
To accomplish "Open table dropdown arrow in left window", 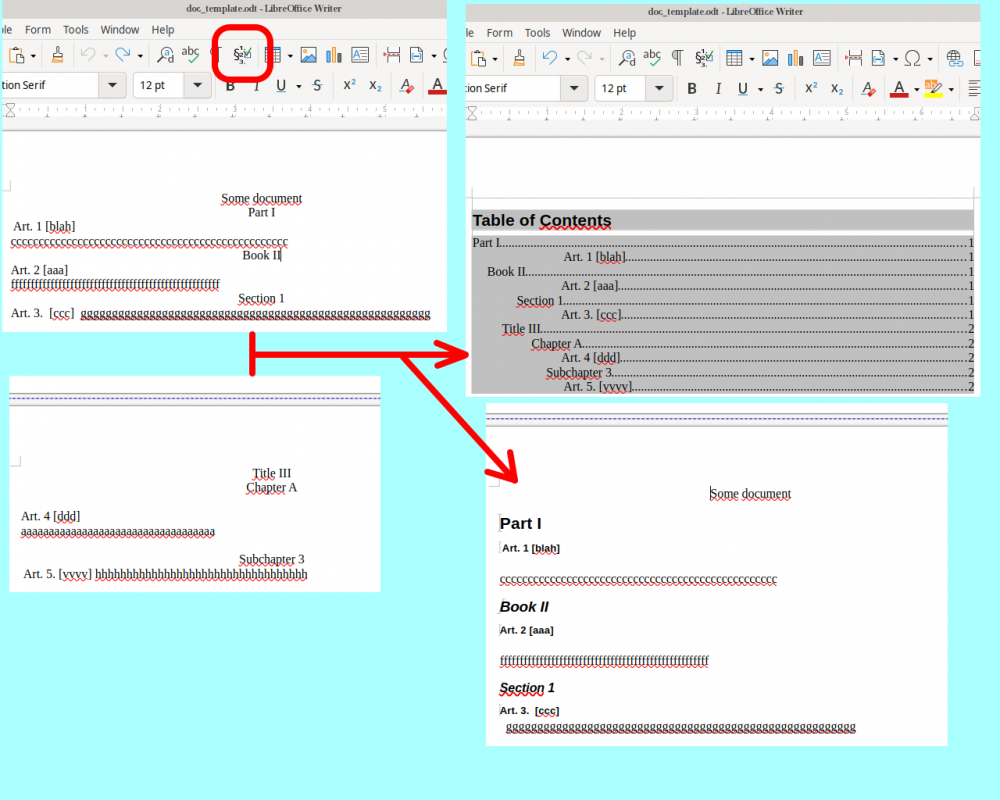I will pos(290,56).
